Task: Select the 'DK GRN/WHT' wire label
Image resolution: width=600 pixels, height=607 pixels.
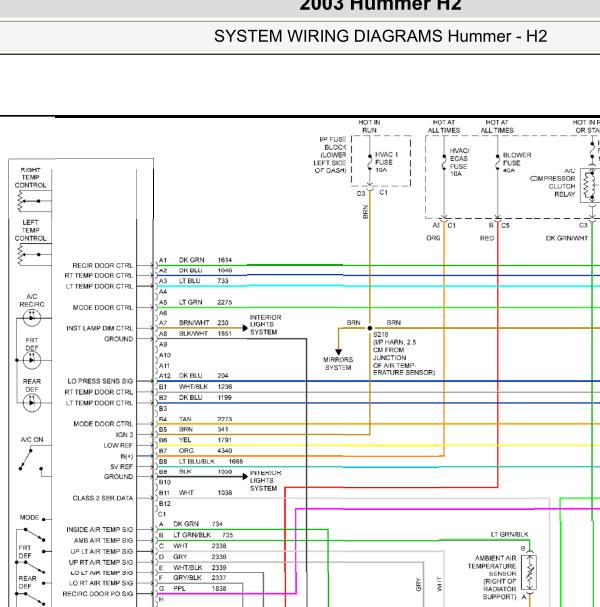Action: coord(566,238)
